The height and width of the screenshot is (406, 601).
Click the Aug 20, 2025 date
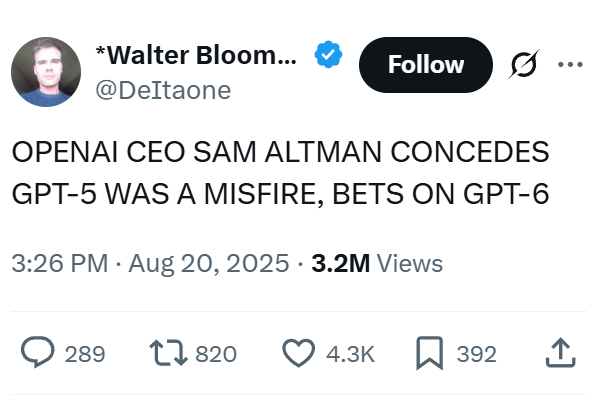pos(209,263)
